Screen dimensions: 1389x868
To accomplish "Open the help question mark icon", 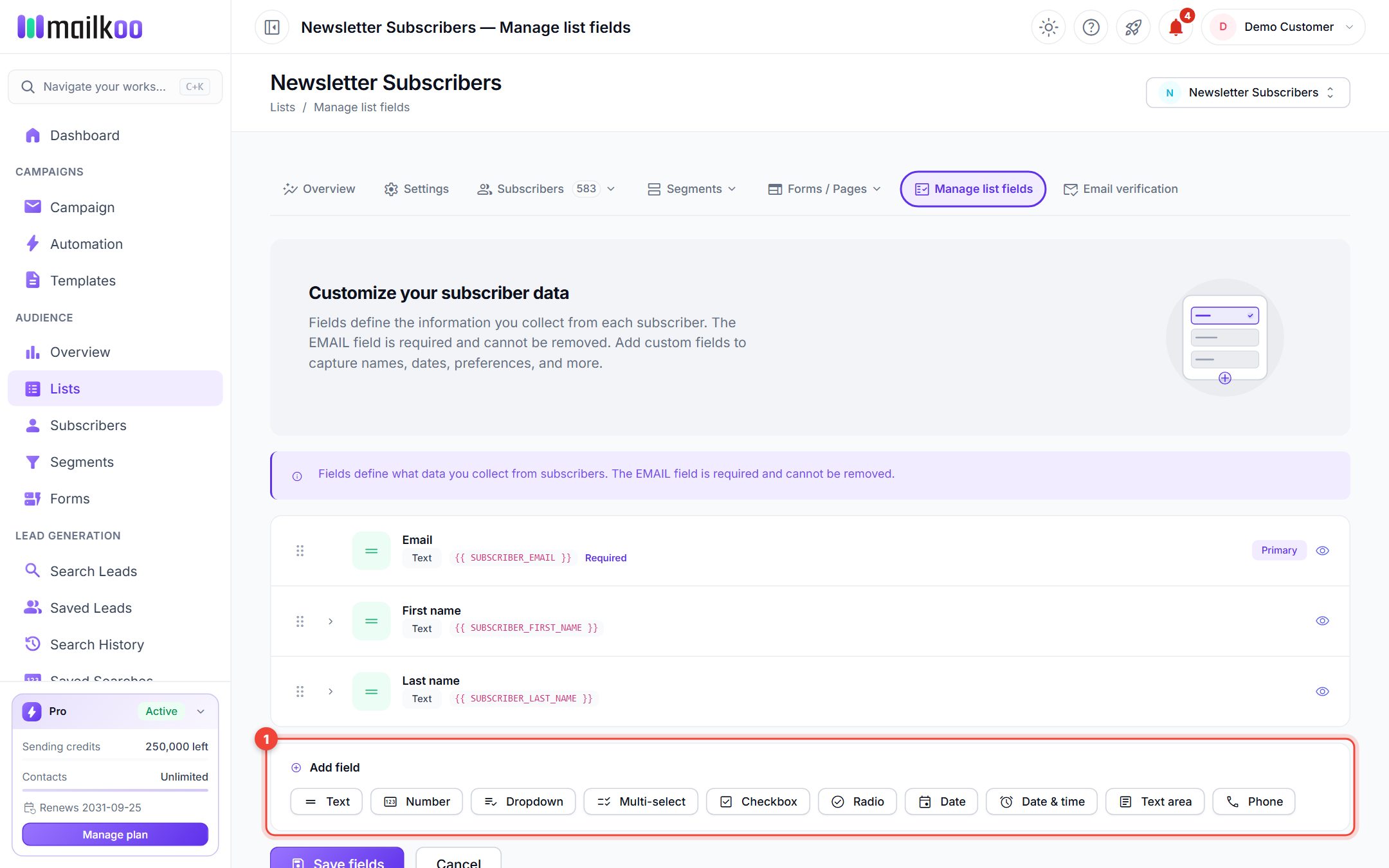I will (1091, 27).
